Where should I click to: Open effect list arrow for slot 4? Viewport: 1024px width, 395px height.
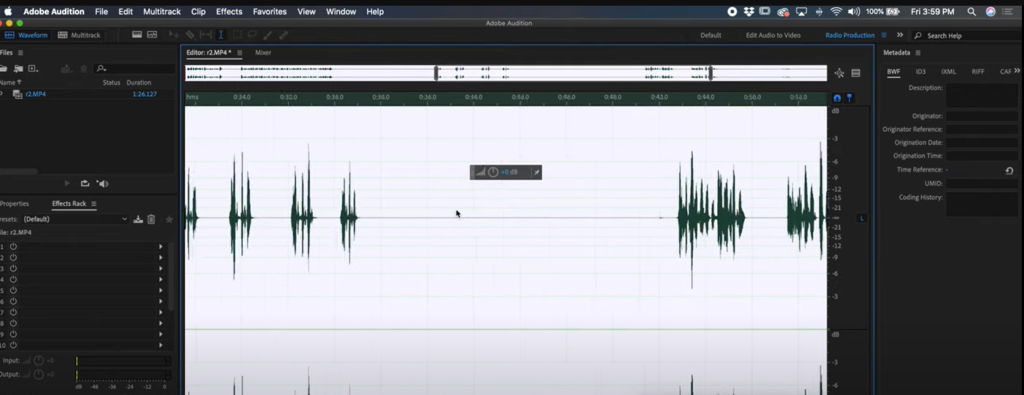(x=161, y=279)
